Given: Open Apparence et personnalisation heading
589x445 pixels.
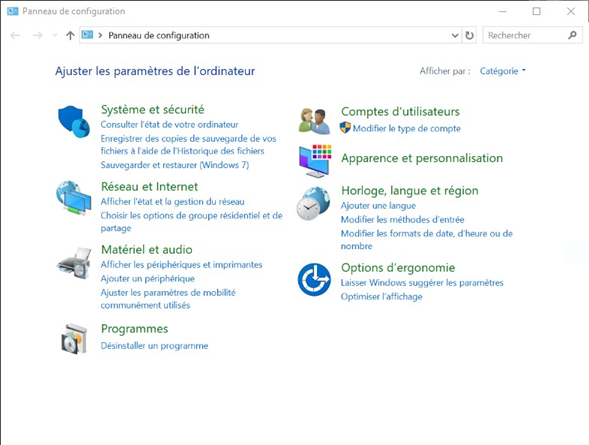Looking at the screenshot, I should tap(422, 158).
